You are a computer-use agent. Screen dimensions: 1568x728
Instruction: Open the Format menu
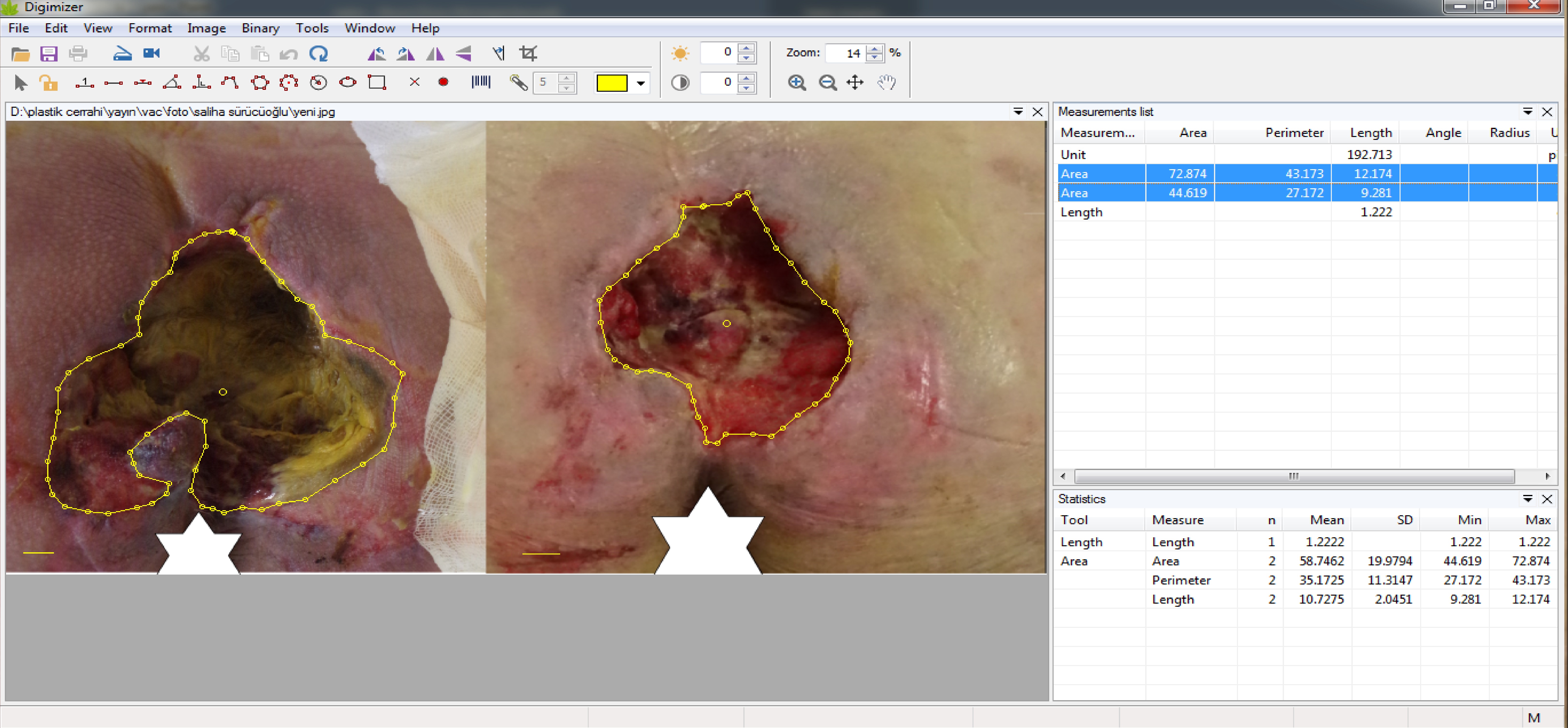[x=150, y=28]
